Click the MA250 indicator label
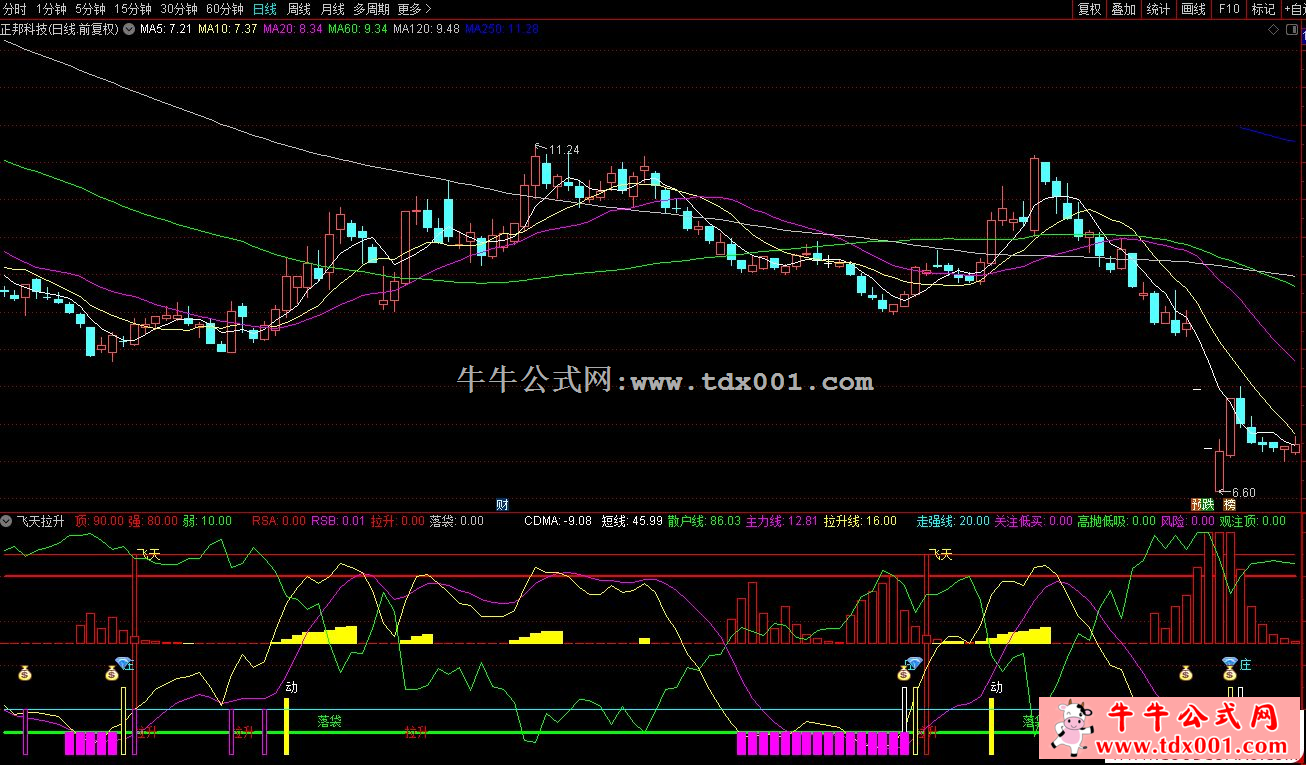Screen dimensions: 1306x765 502,29
